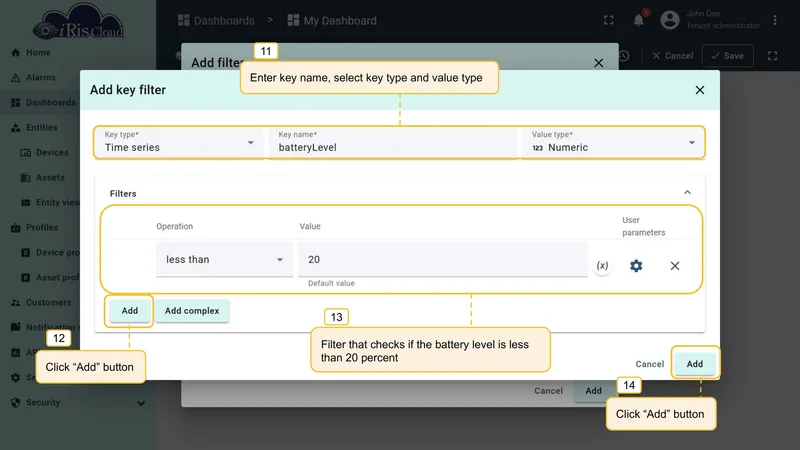Open Alarms in the sidebar
Viewport: 800px width, 450px height.
point(41,78)
